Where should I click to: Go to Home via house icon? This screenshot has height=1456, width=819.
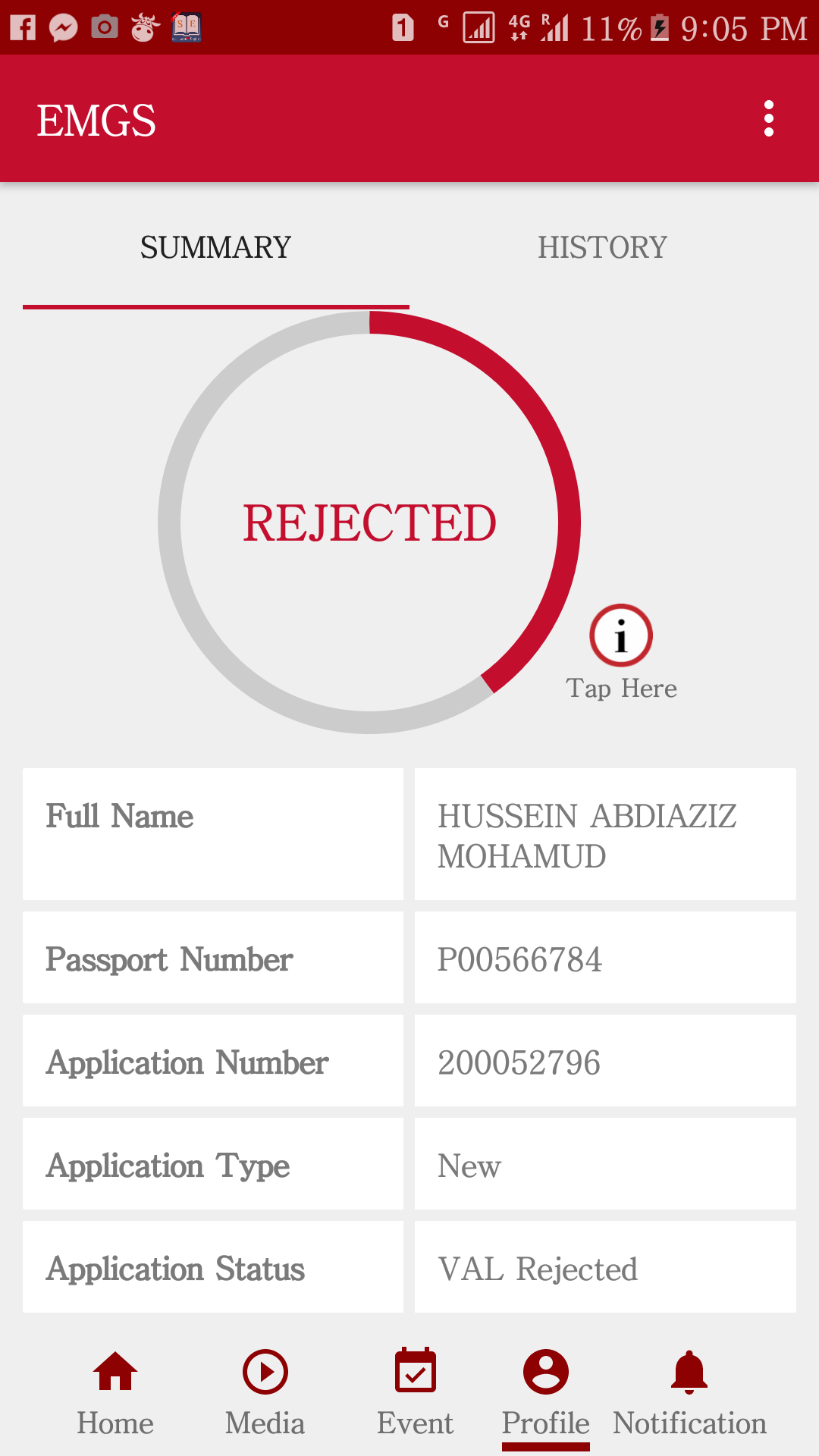point(115,1373)
